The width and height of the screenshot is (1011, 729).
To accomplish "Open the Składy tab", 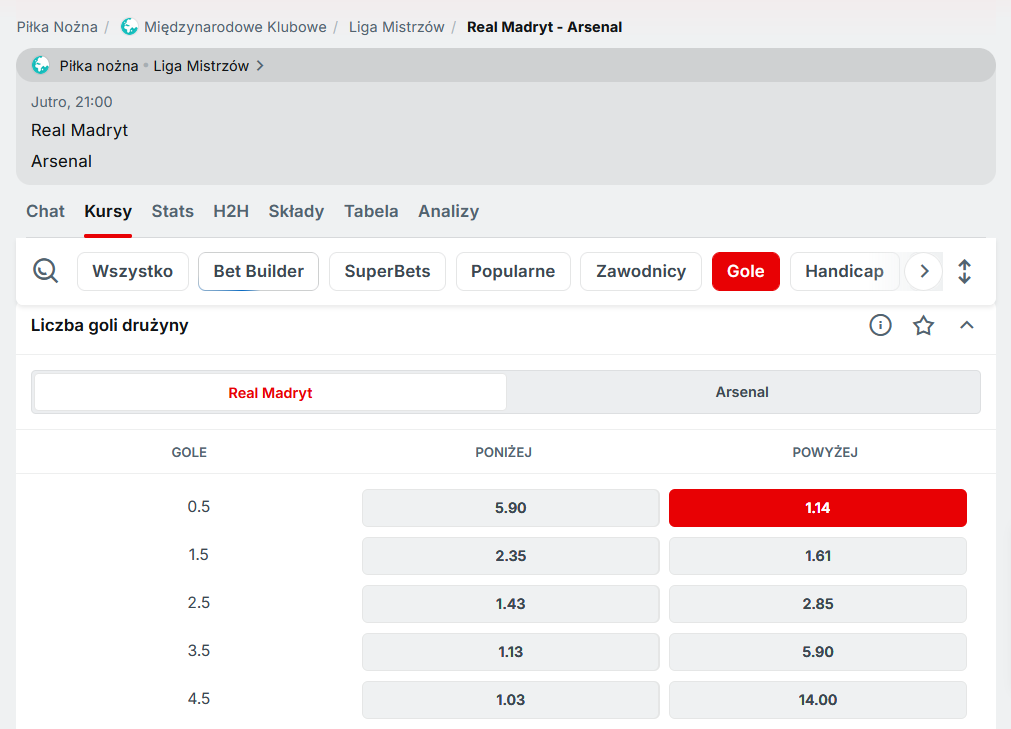I will tap(296, 211).
